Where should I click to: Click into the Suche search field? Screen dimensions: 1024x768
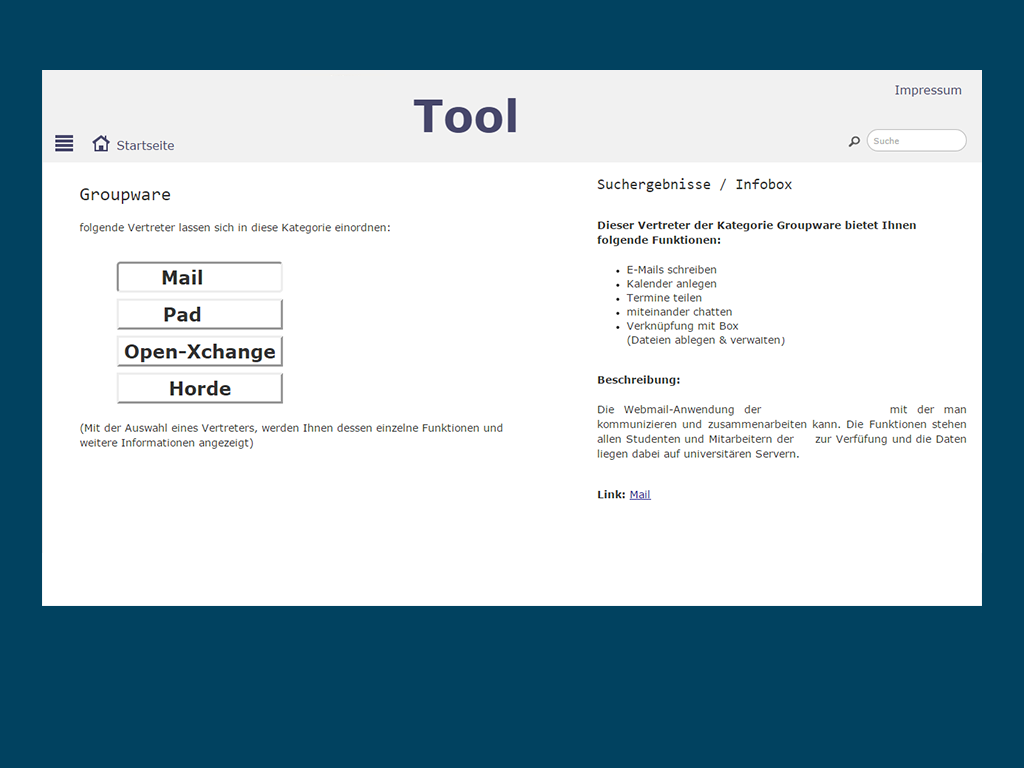tap(916, 141)
